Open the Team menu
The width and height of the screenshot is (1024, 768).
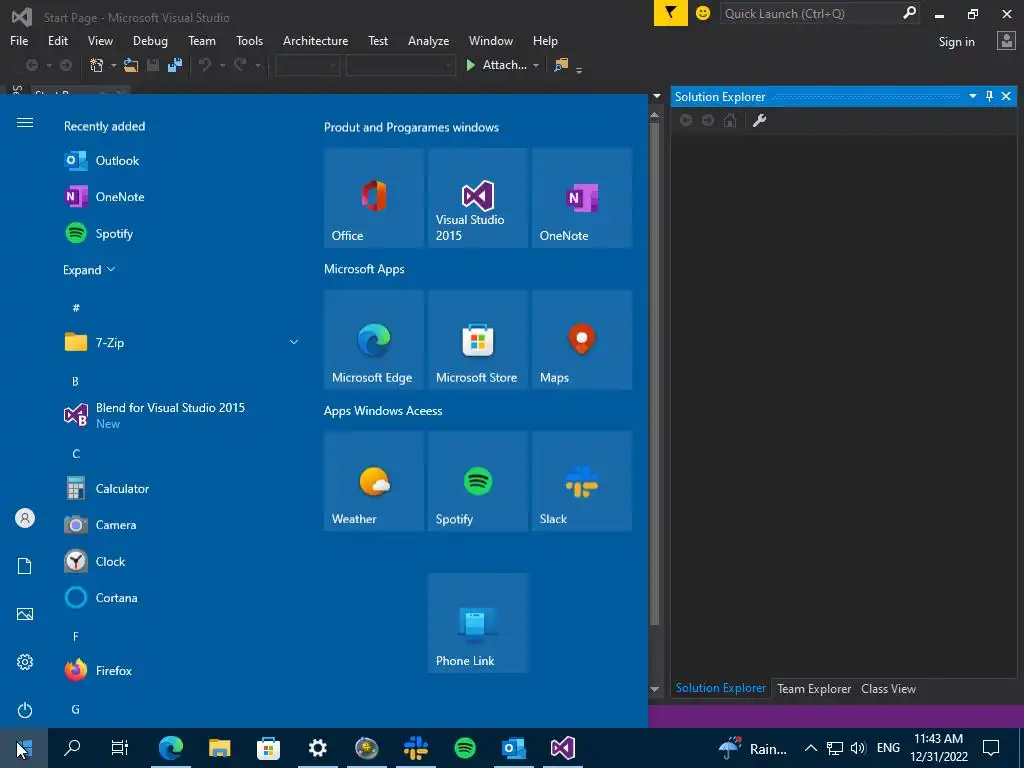202,40
